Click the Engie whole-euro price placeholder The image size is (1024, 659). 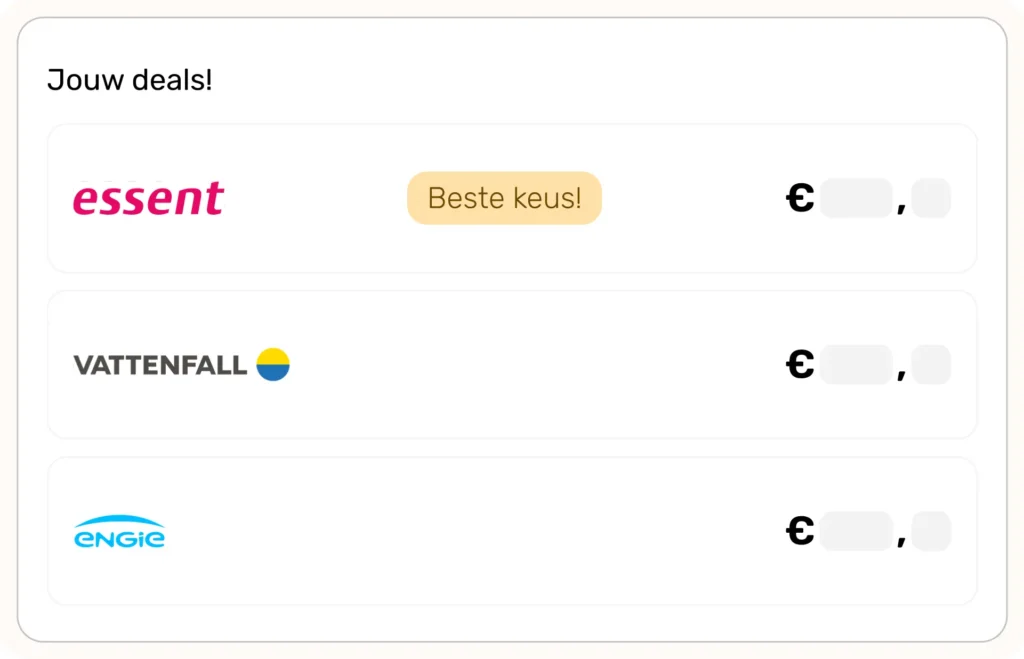pyautogui.click(x=856, y=531)
